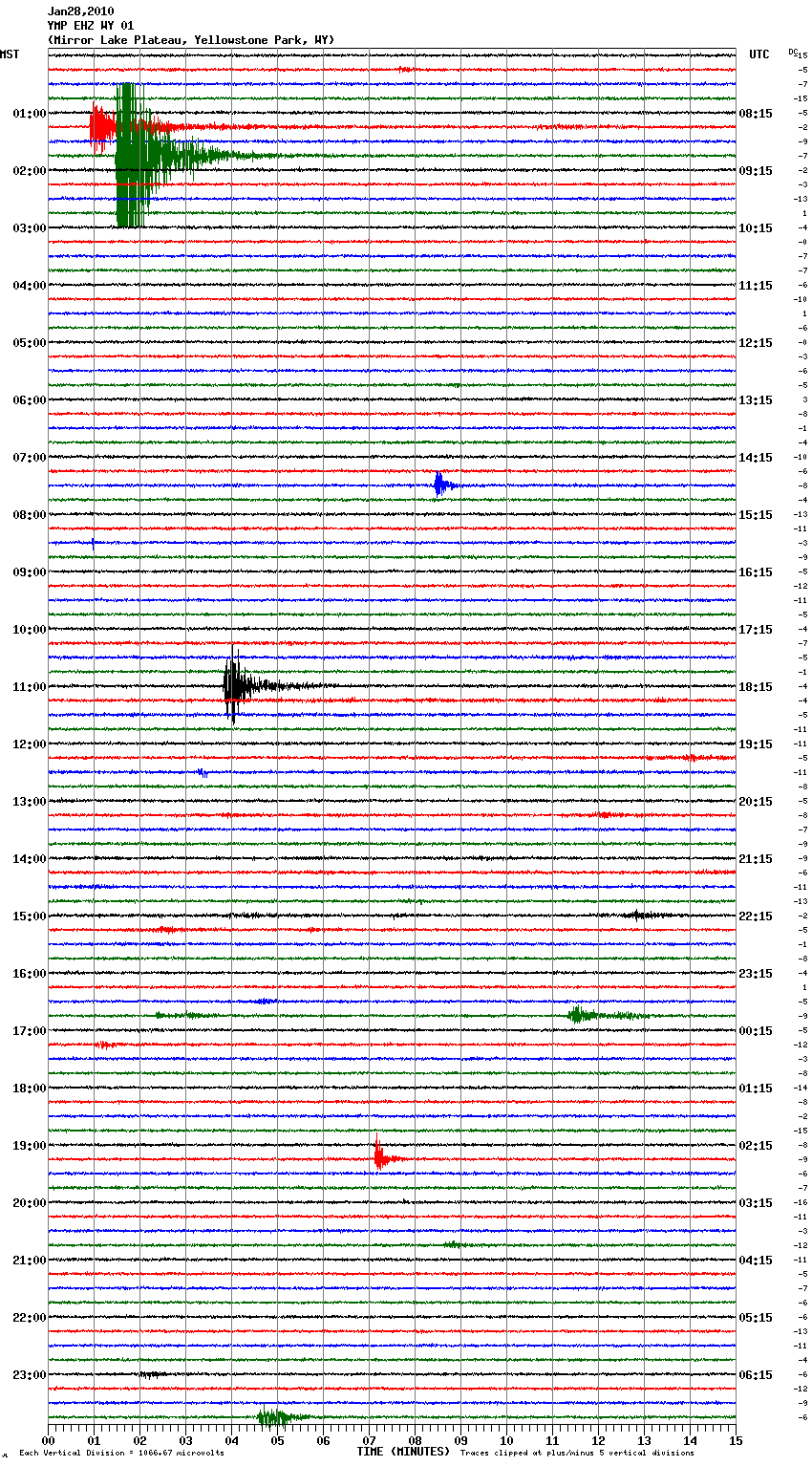Image resolution: width=812 pixels, height=1466 pixels.
Task: Click the Jan28,2010 date header
Action: tap(80, 11)
